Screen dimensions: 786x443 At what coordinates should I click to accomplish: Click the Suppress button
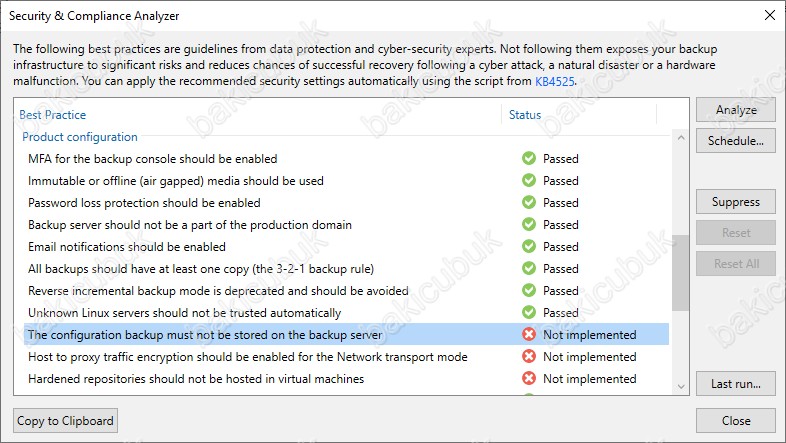(736, 202)
